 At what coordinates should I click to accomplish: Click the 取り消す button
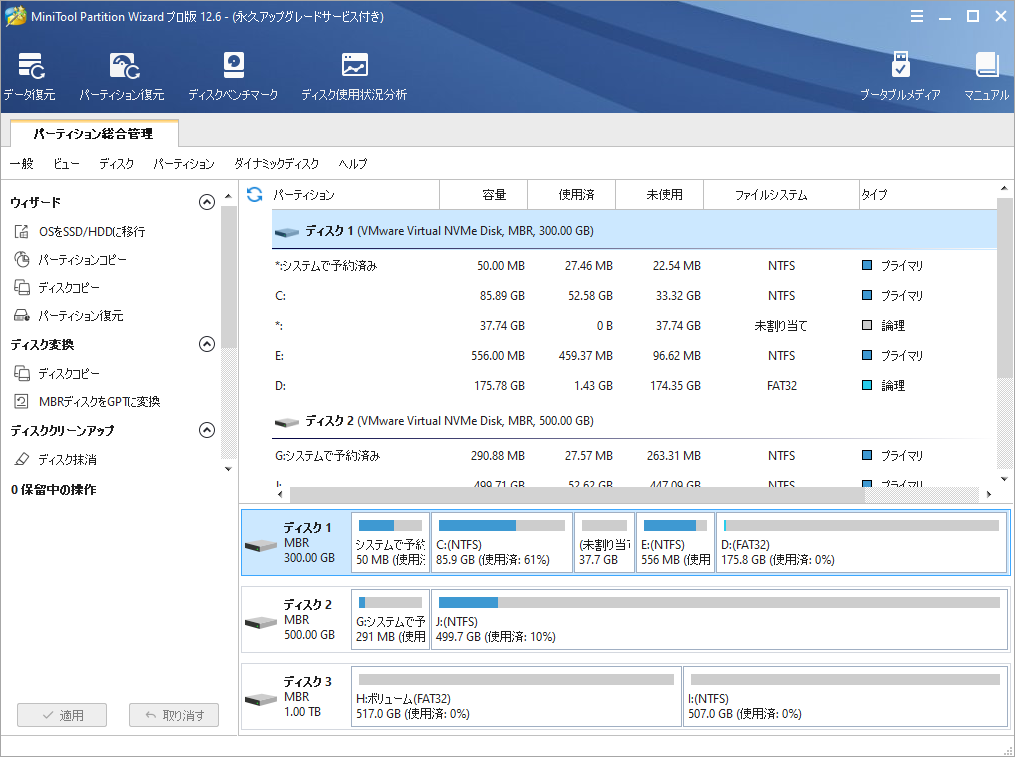click(174, 715)
